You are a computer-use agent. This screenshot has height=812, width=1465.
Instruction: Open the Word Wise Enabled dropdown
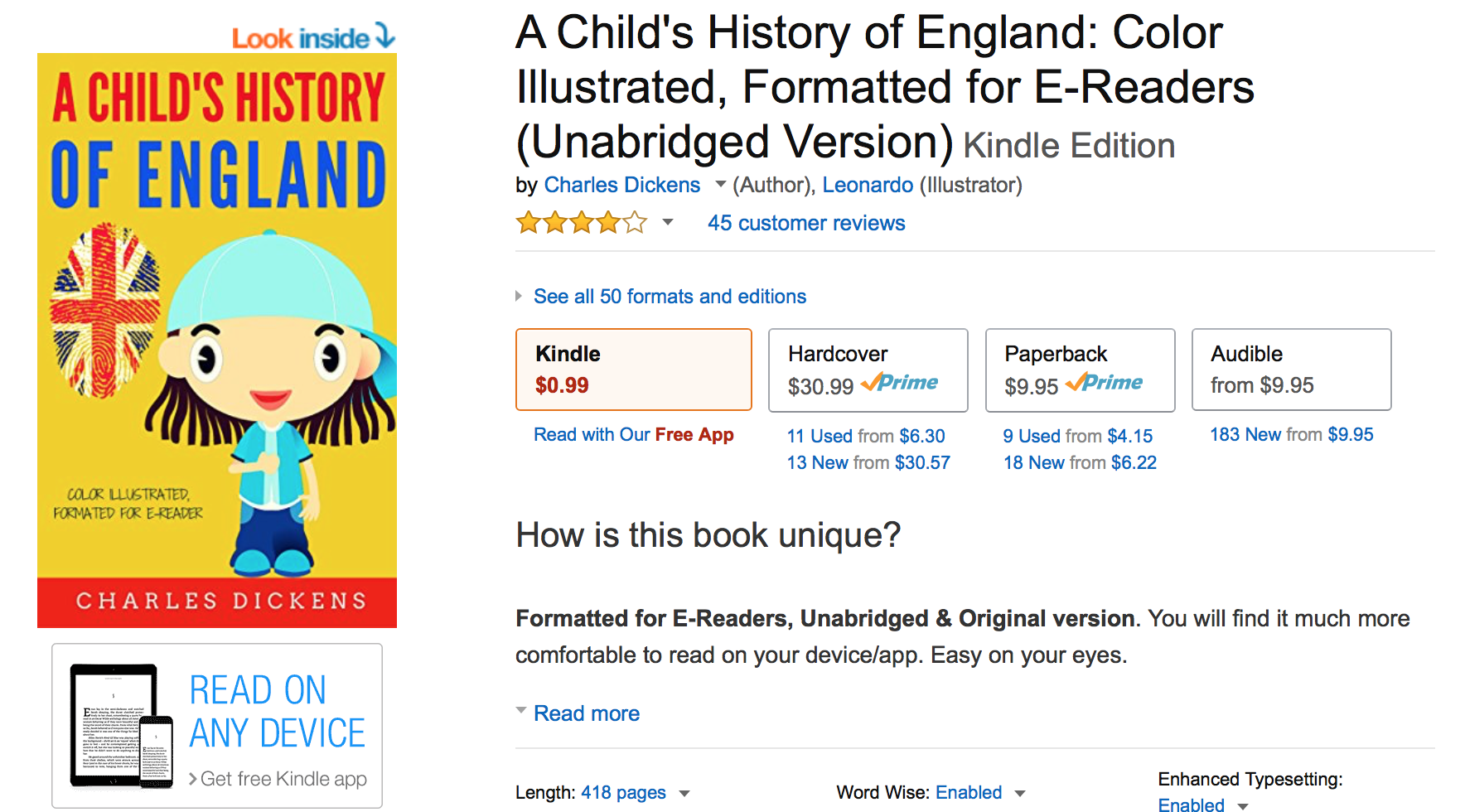coord(1020,794)
